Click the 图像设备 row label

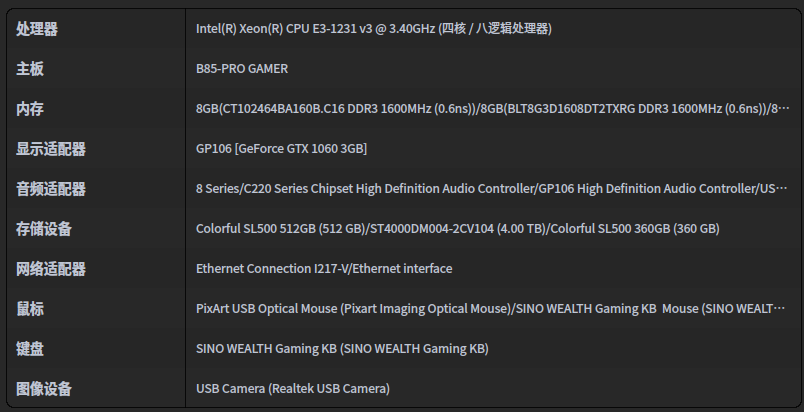(44, 389)
